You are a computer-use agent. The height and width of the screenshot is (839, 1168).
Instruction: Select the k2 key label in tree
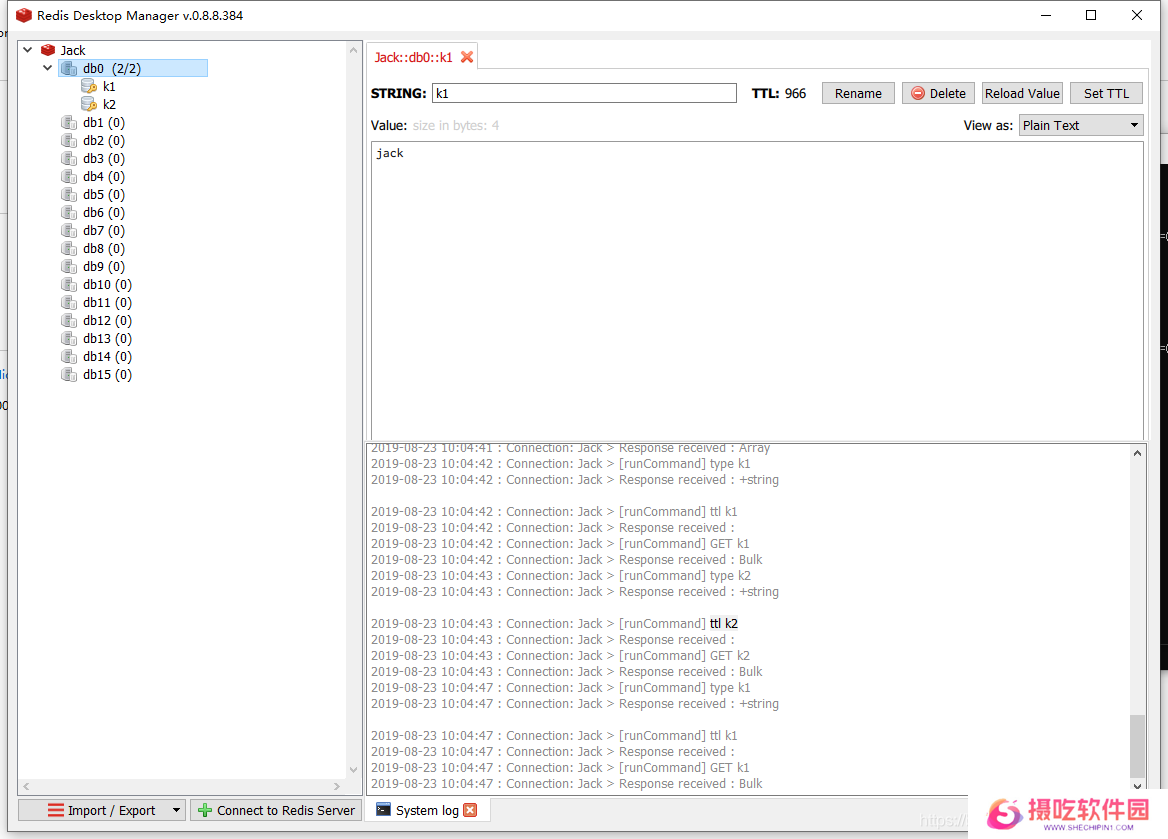pyautogui.click(x=109, y=104)
